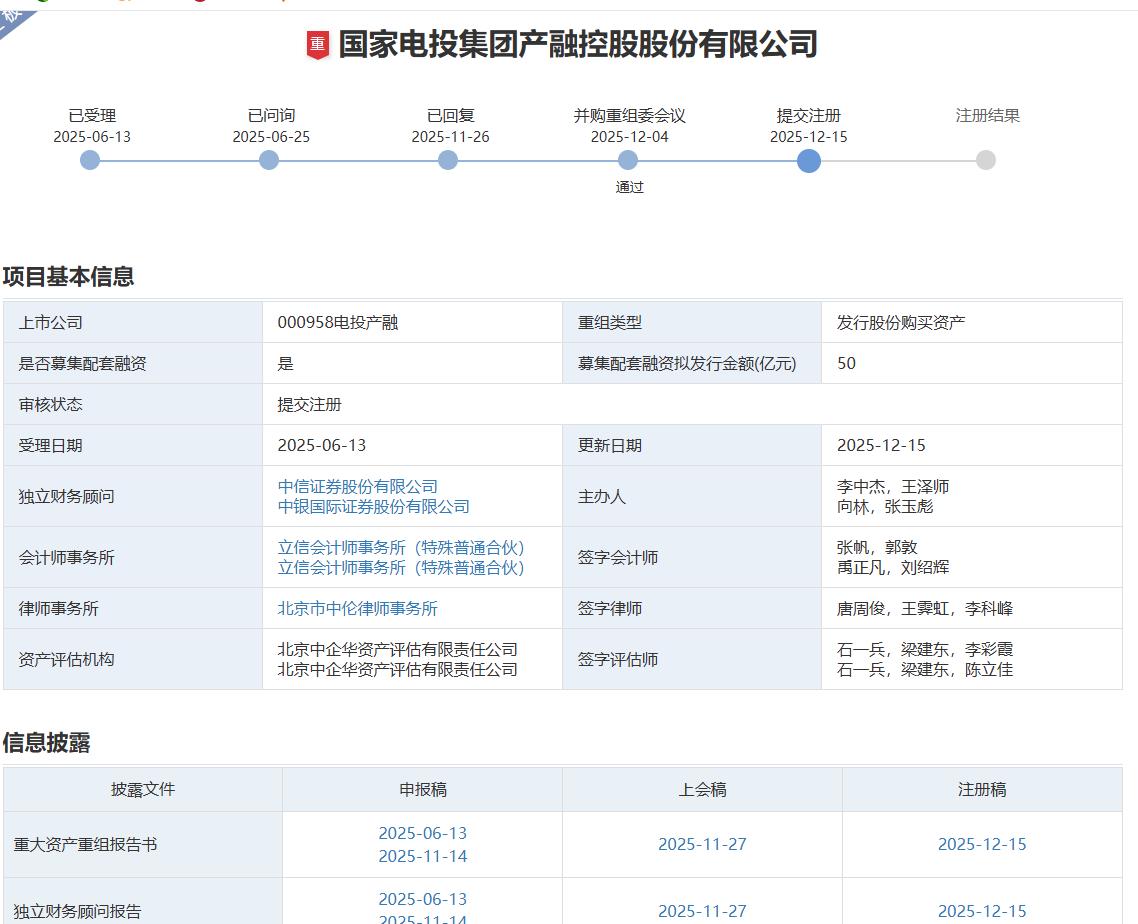Select the 已问询 timeline node dated 2025-06-25
Screen dimensions: 1138x924
269,160
